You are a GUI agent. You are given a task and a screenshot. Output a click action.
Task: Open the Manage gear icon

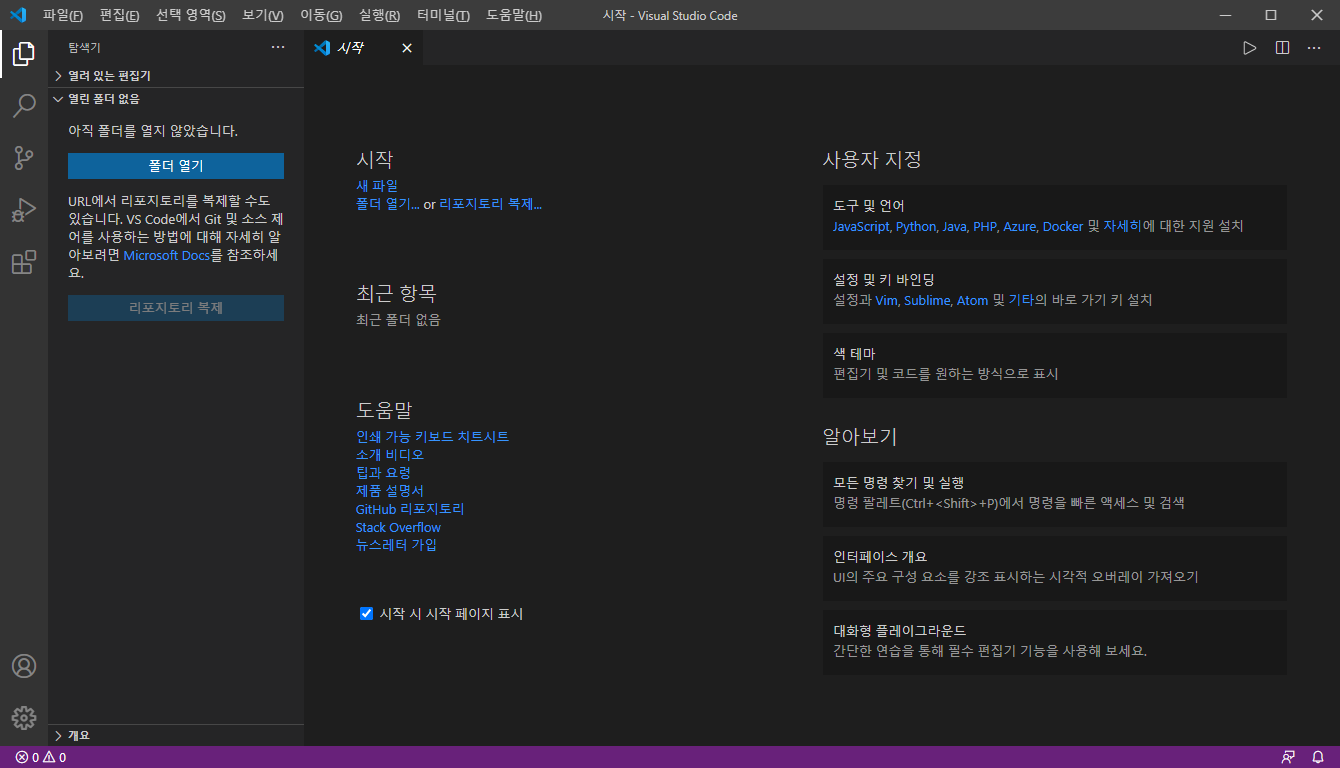24,718
